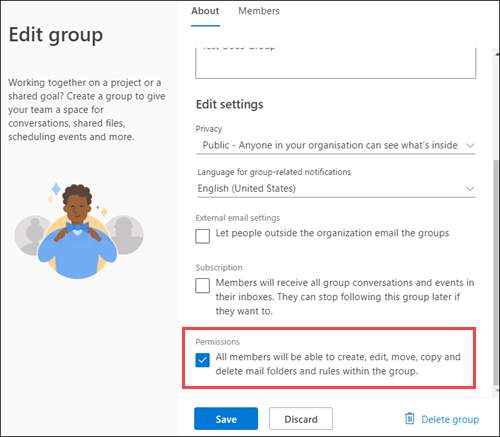This screenshot has height=437, width=500.
Task: Click the trash can icon
Action: point(410,418)
